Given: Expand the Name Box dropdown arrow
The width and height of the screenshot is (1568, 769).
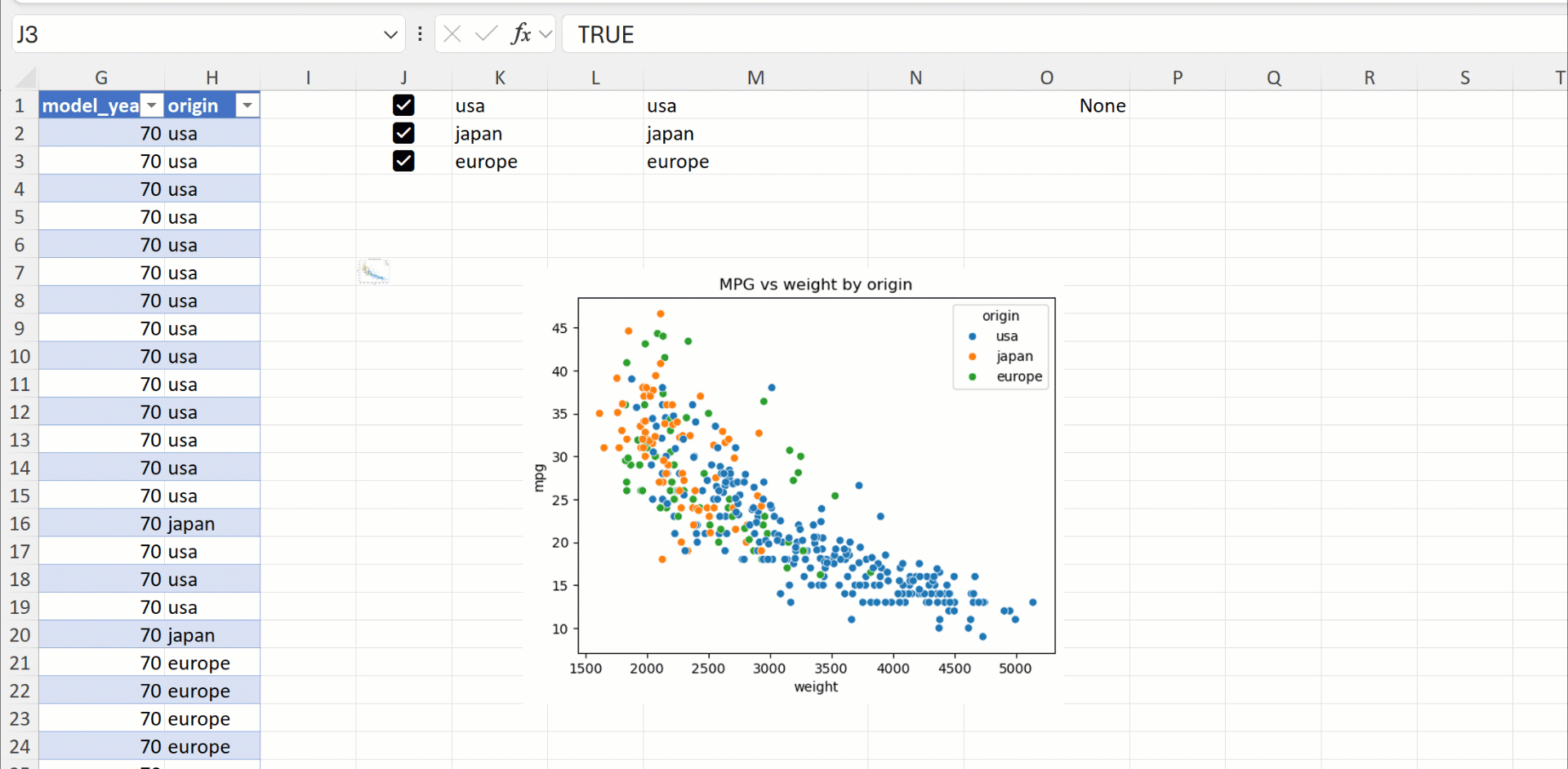Looking at the screenshot, I should [x=390, y=34].
